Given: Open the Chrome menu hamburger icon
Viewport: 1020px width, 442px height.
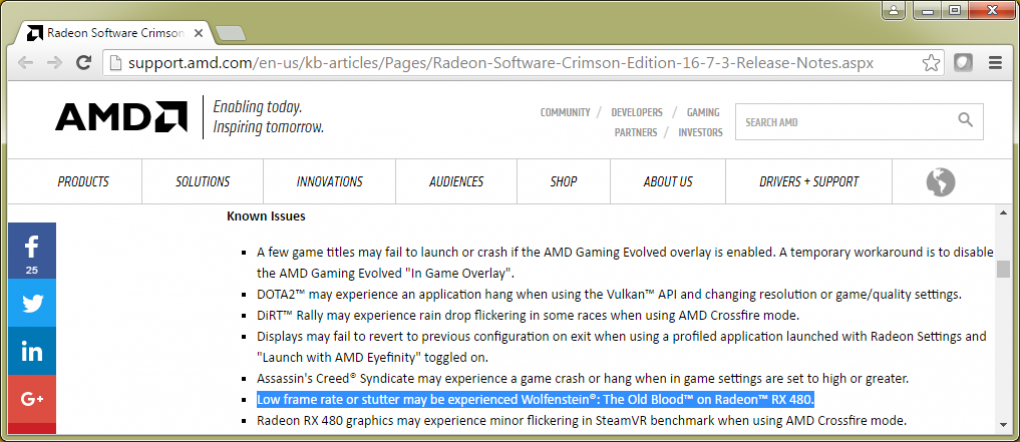Looking at the screenshot, I should (995, 62).
